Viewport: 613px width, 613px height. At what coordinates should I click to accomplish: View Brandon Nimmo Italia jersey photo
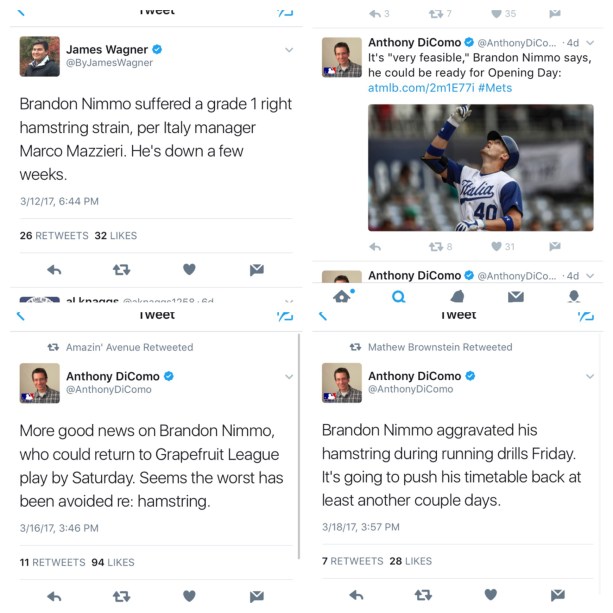[x=480, y=167]
